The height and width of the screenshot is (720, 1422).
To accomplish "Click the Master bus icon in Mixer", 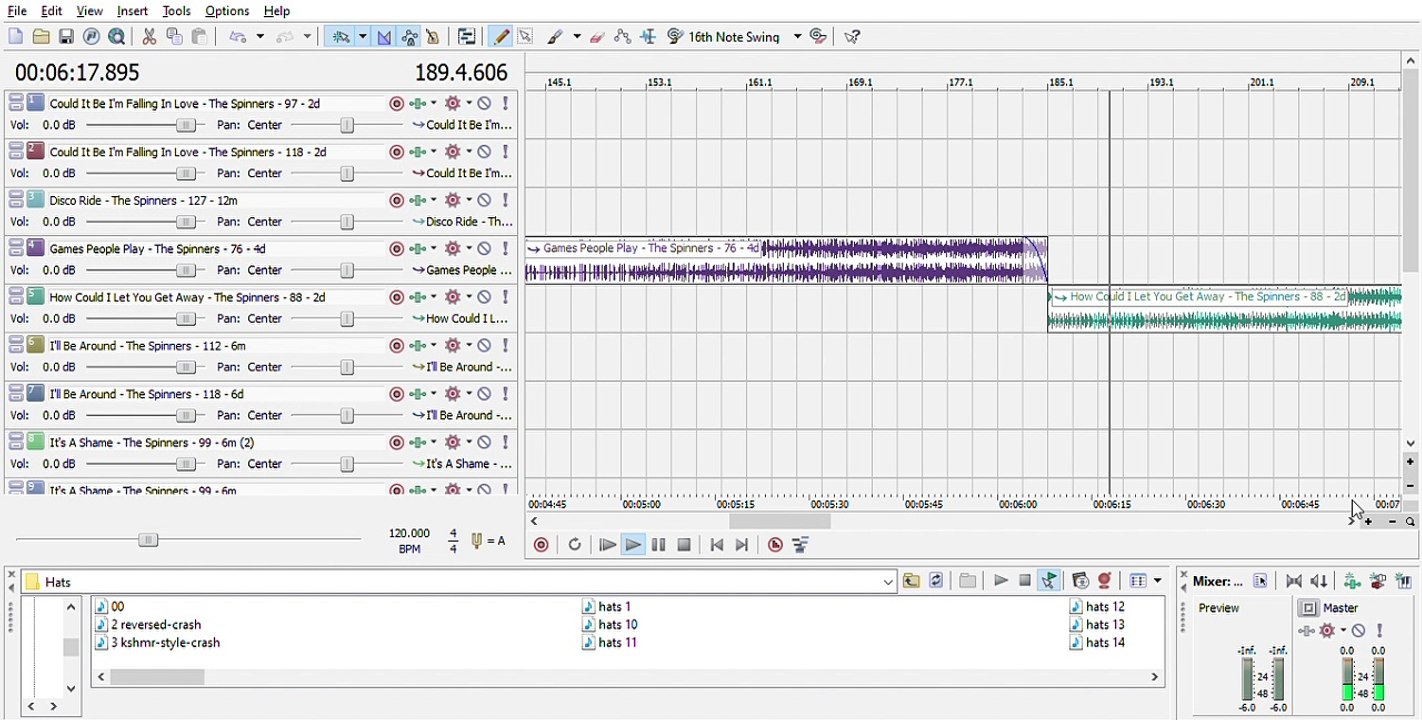I will 1308,608.
